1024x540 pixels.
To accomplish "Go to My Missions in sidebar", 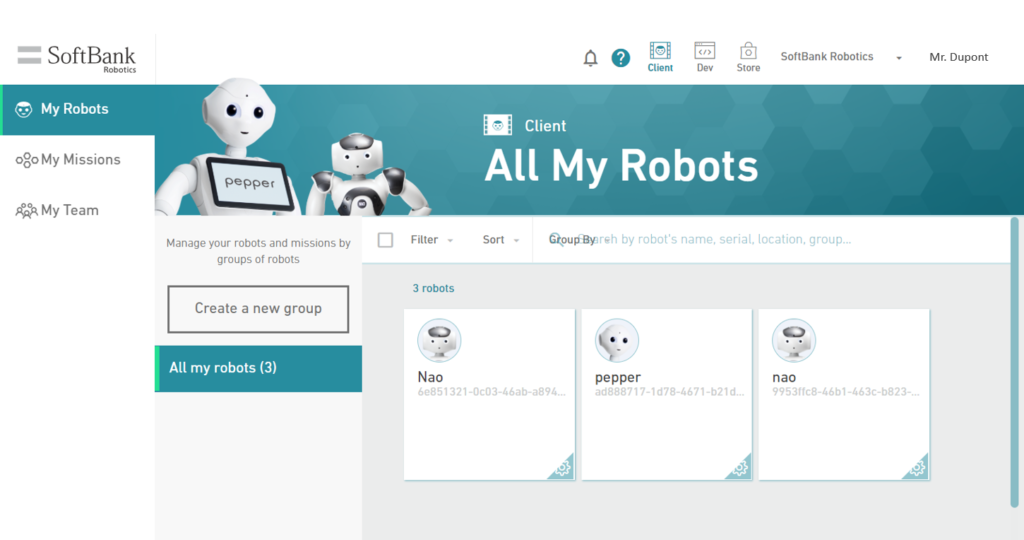I will 79,160.
